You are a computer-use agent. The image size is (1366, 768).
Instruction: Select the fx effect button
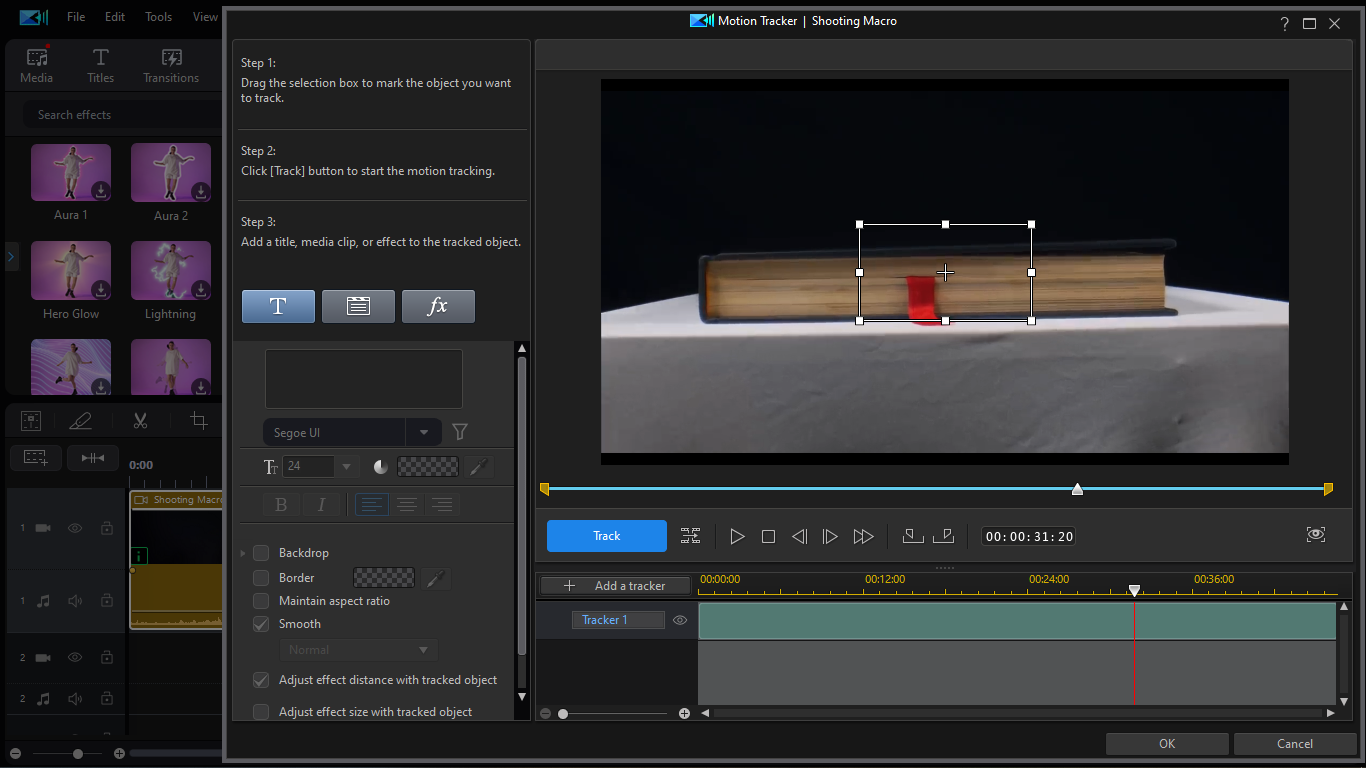coord(438,307)
